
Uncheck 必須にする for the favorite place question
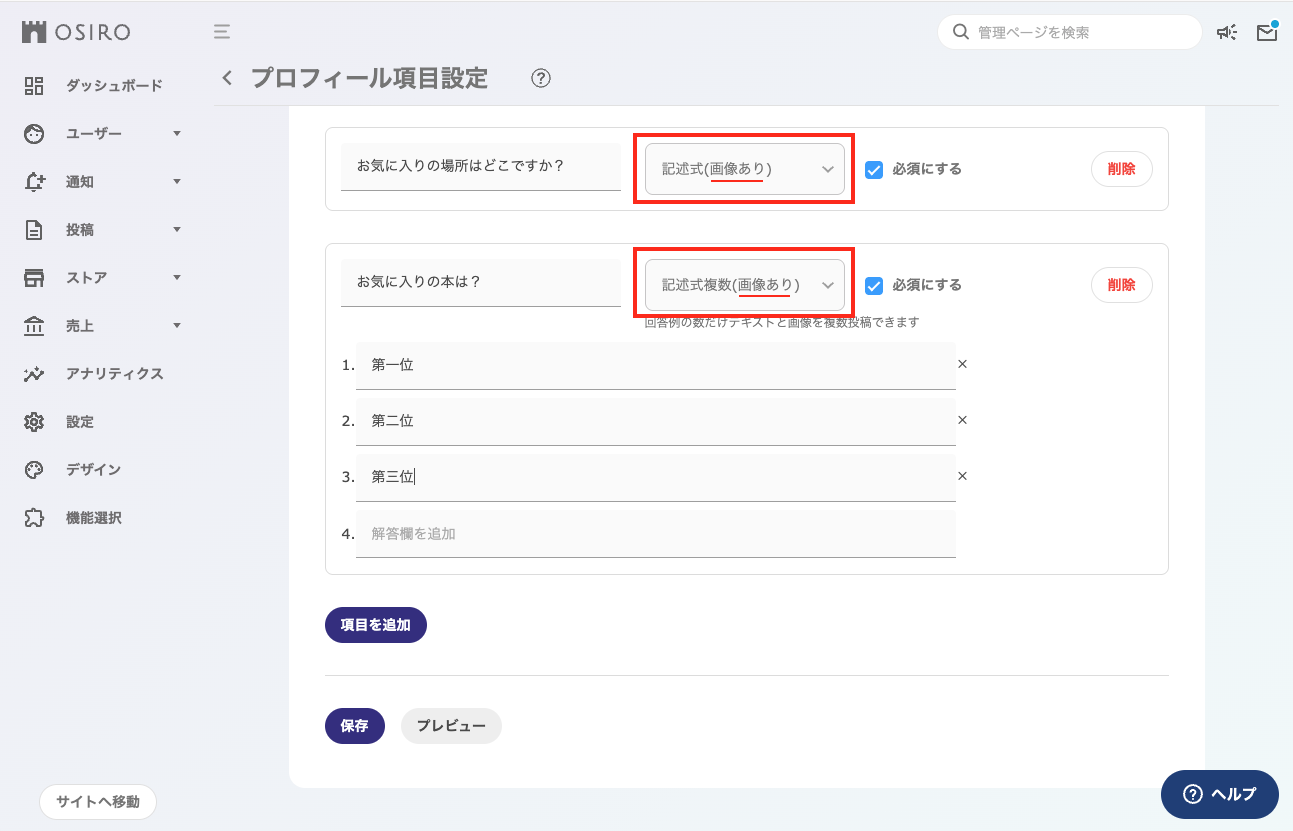[874, 169]
